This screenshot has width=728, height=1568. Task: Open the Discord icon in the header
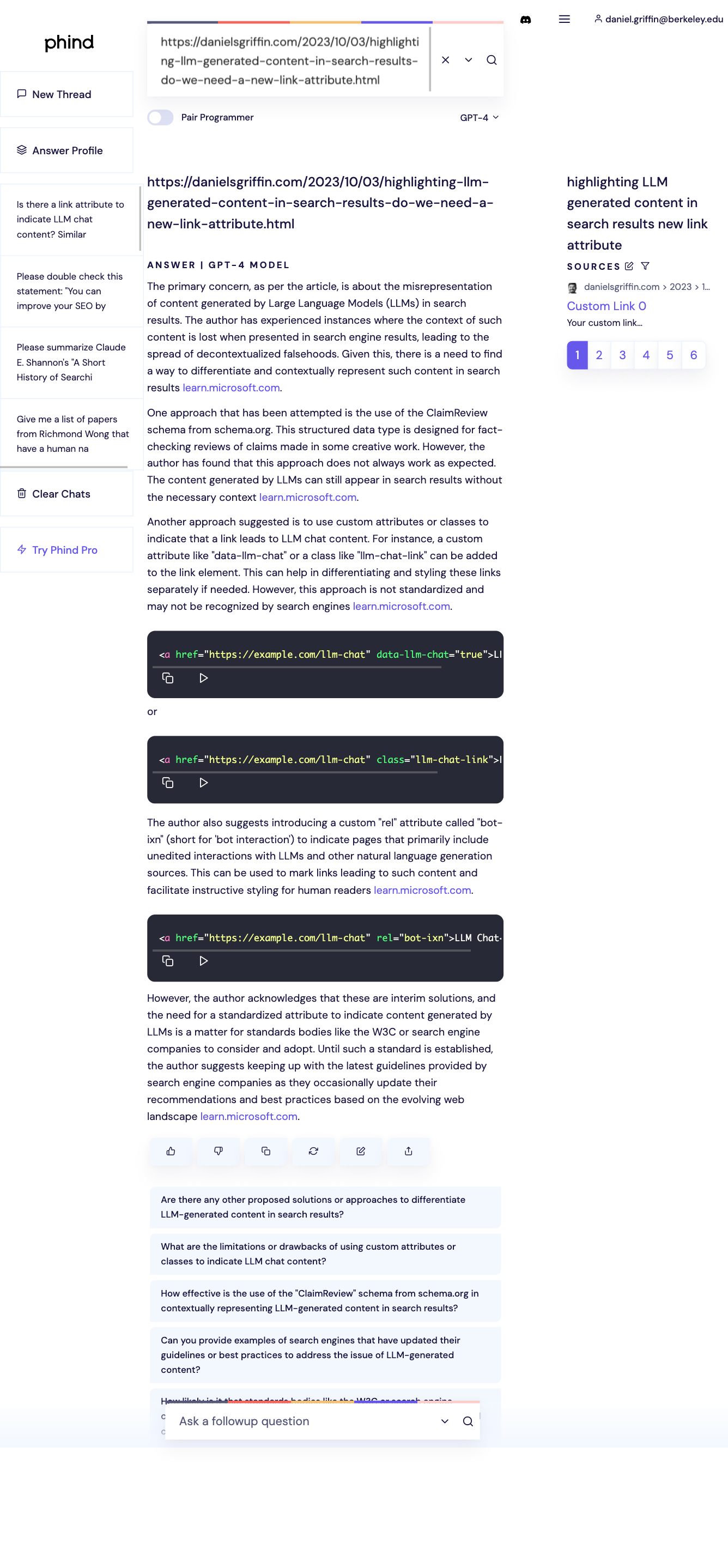(525, 20)
